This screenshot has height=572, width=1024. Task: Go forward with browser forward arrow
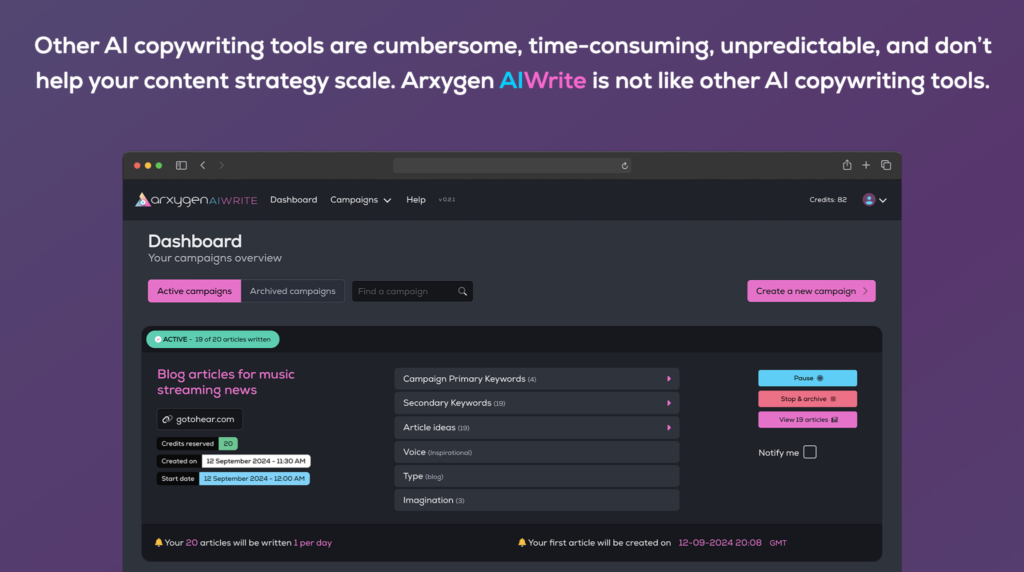tap(221, 165)
